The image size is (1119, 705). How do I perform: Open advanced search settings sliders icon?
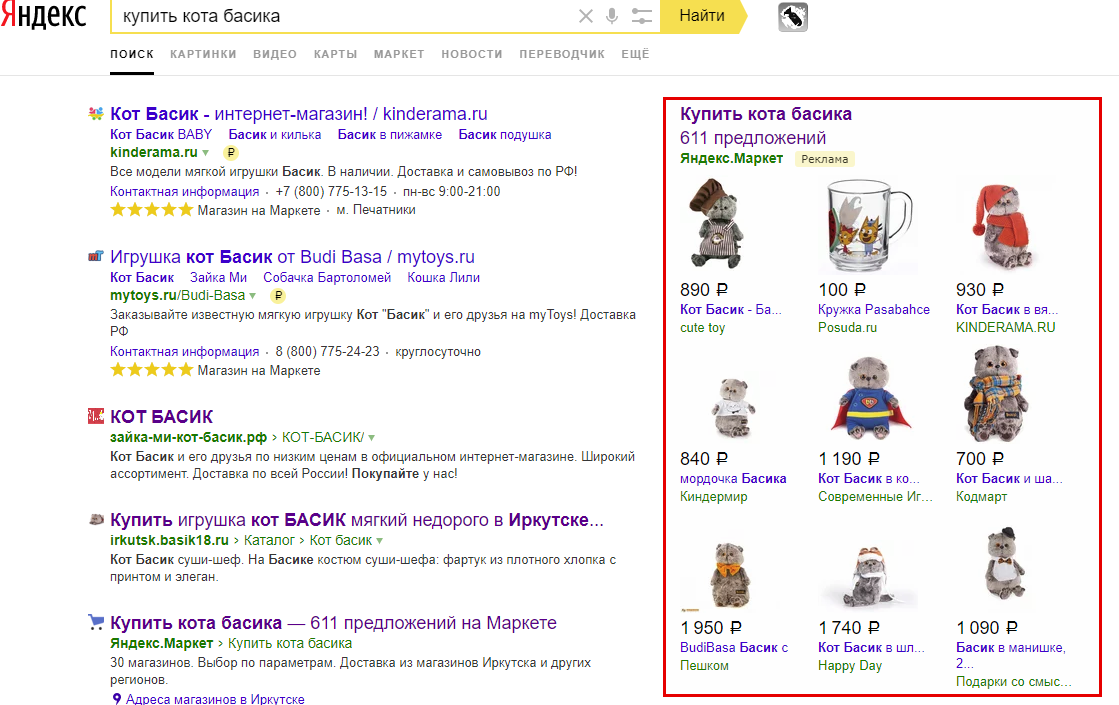click(642, 16)
